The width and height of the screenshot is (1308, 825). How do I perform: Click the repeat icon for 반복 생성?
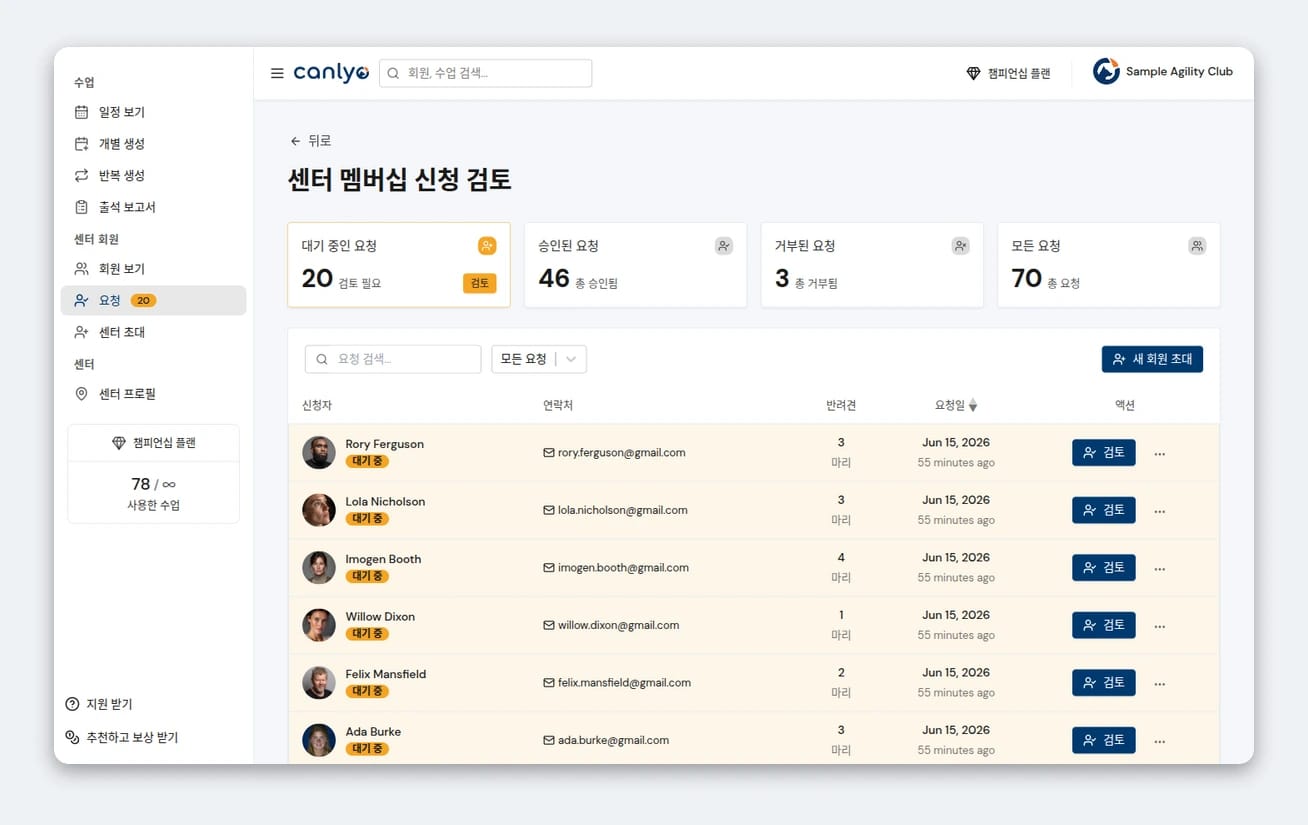(82, 175)
